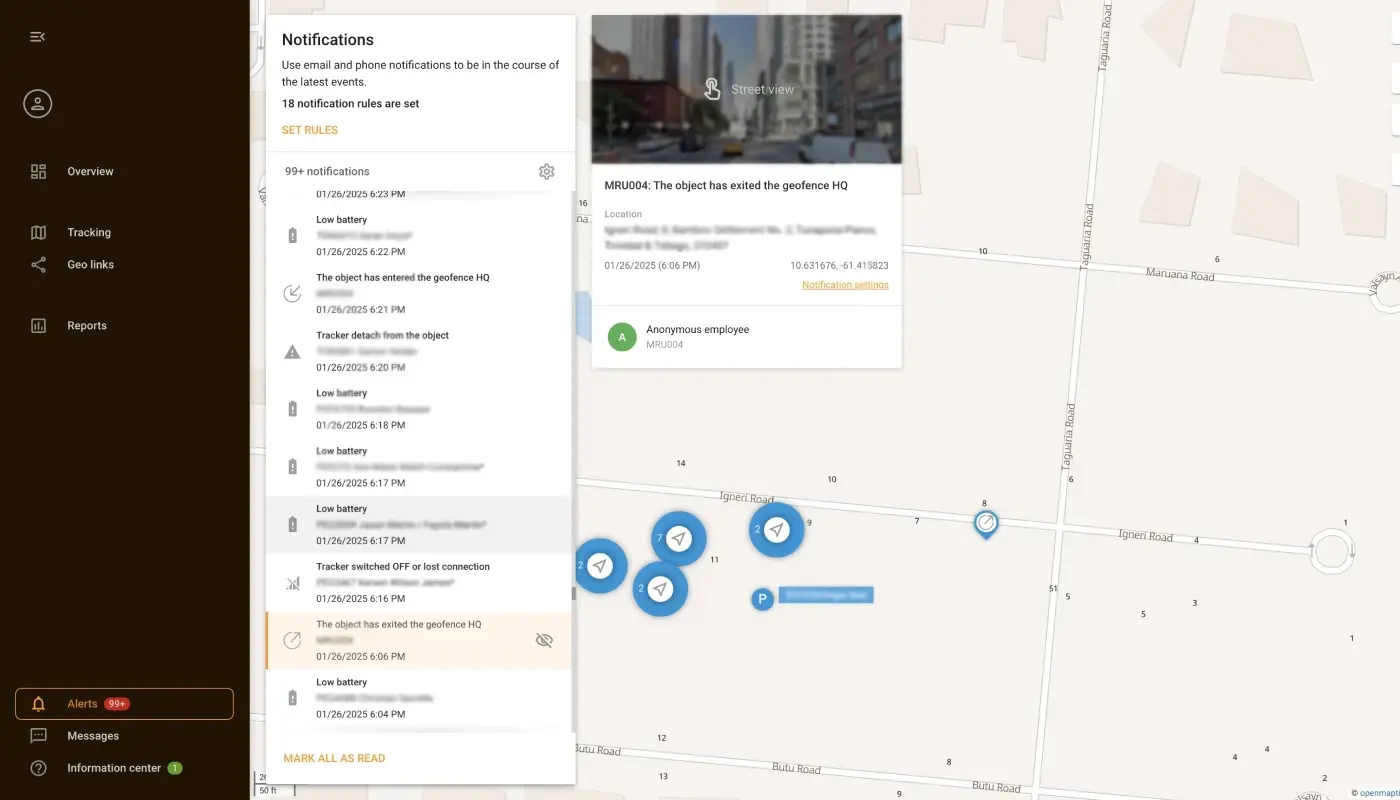Click the blue parking P marker on map
This screenshot has width=1400, height=800.
(762, 599)
